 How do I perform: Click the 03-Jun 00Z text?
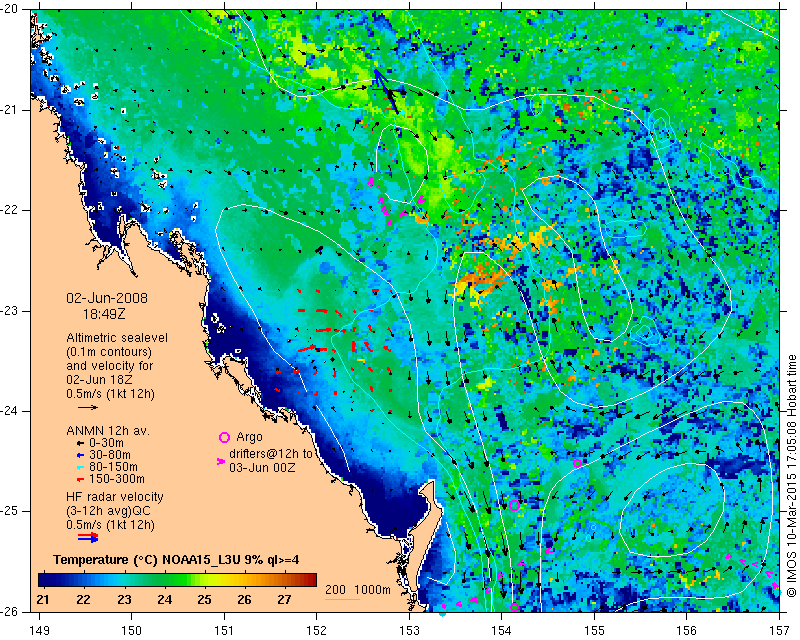(x=262, y=467)
